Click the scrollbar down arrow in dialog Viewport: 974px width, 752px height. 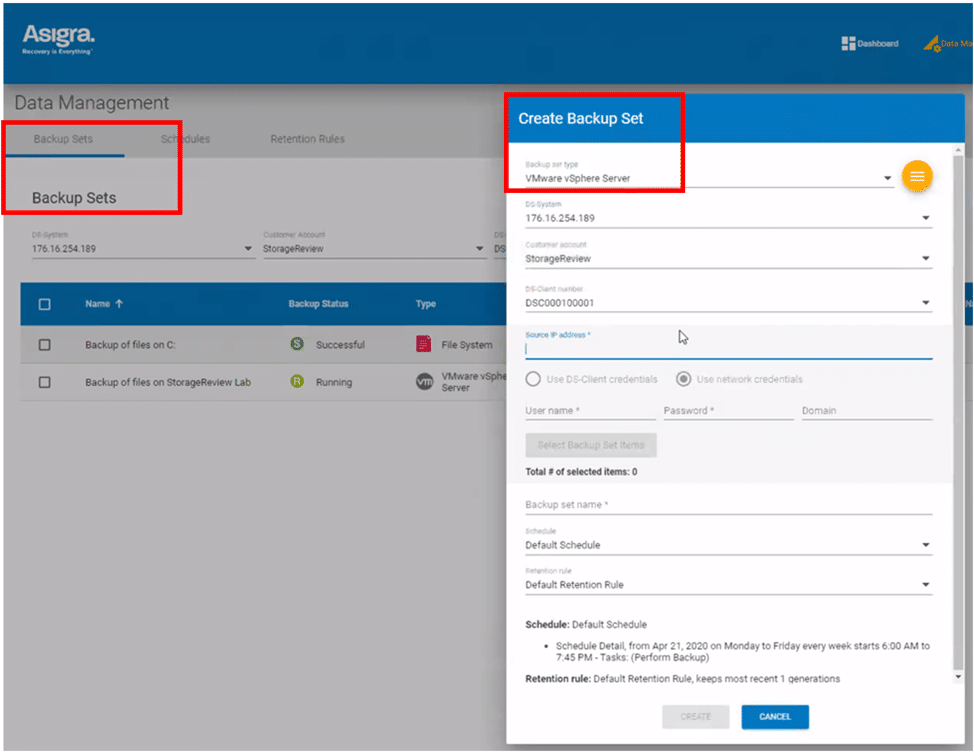pos(958,676)
